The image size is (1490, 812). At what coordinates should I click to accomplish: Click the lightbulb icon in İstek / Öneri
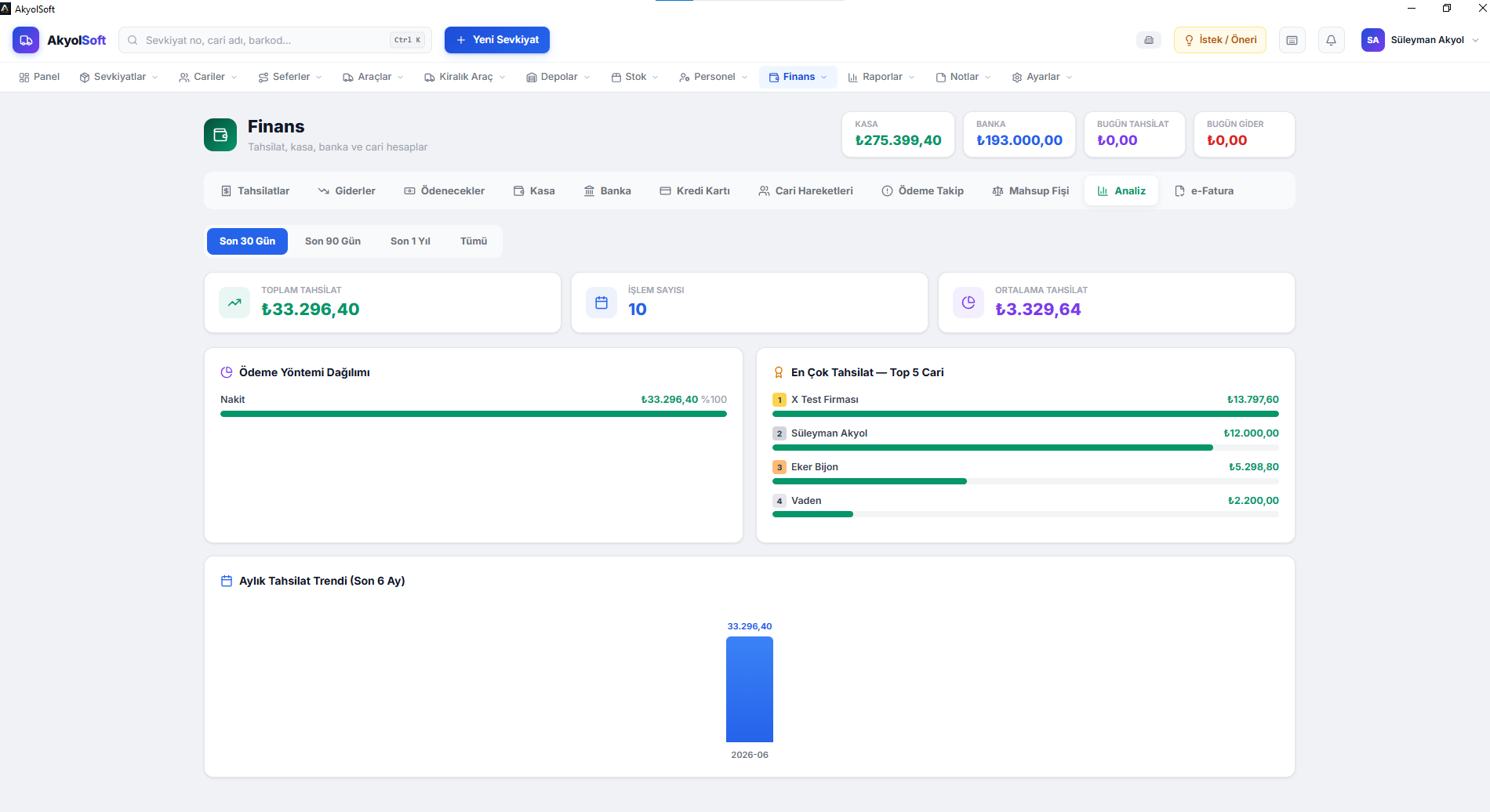1189,40
